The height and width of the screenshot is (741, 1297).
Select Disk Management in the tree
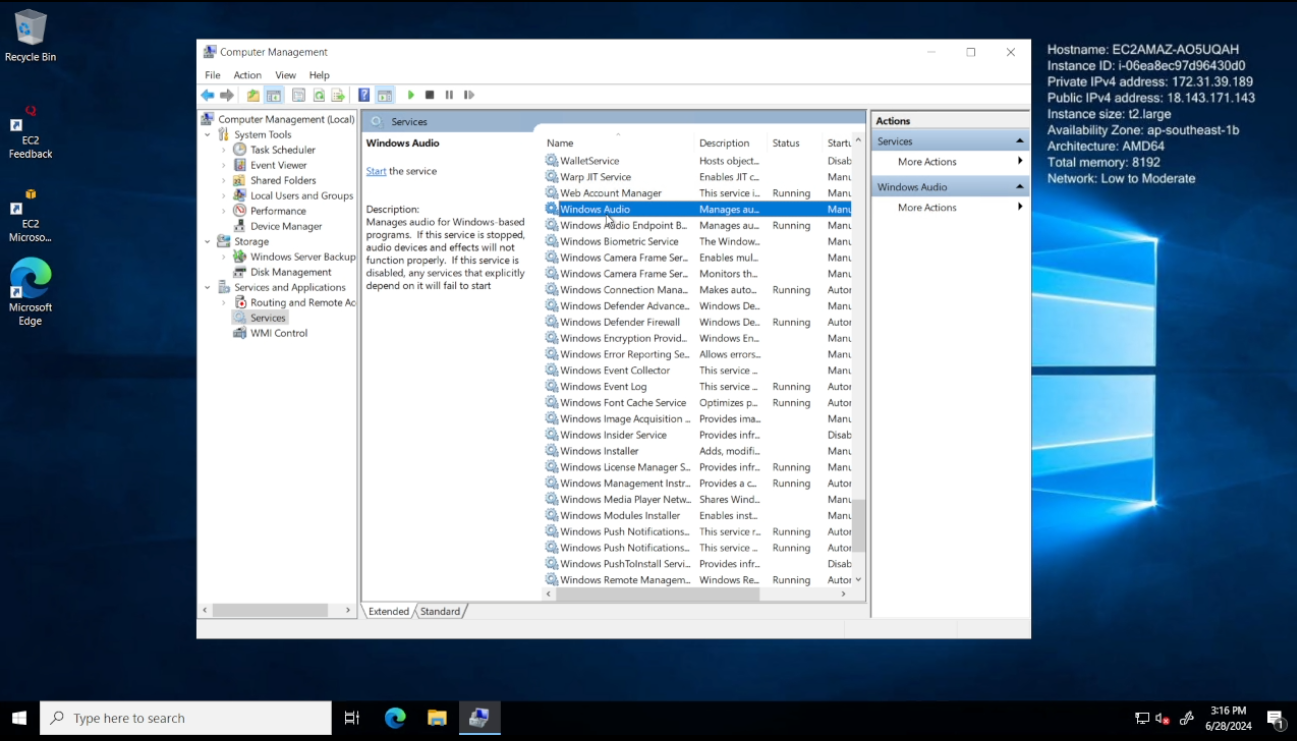290,272
